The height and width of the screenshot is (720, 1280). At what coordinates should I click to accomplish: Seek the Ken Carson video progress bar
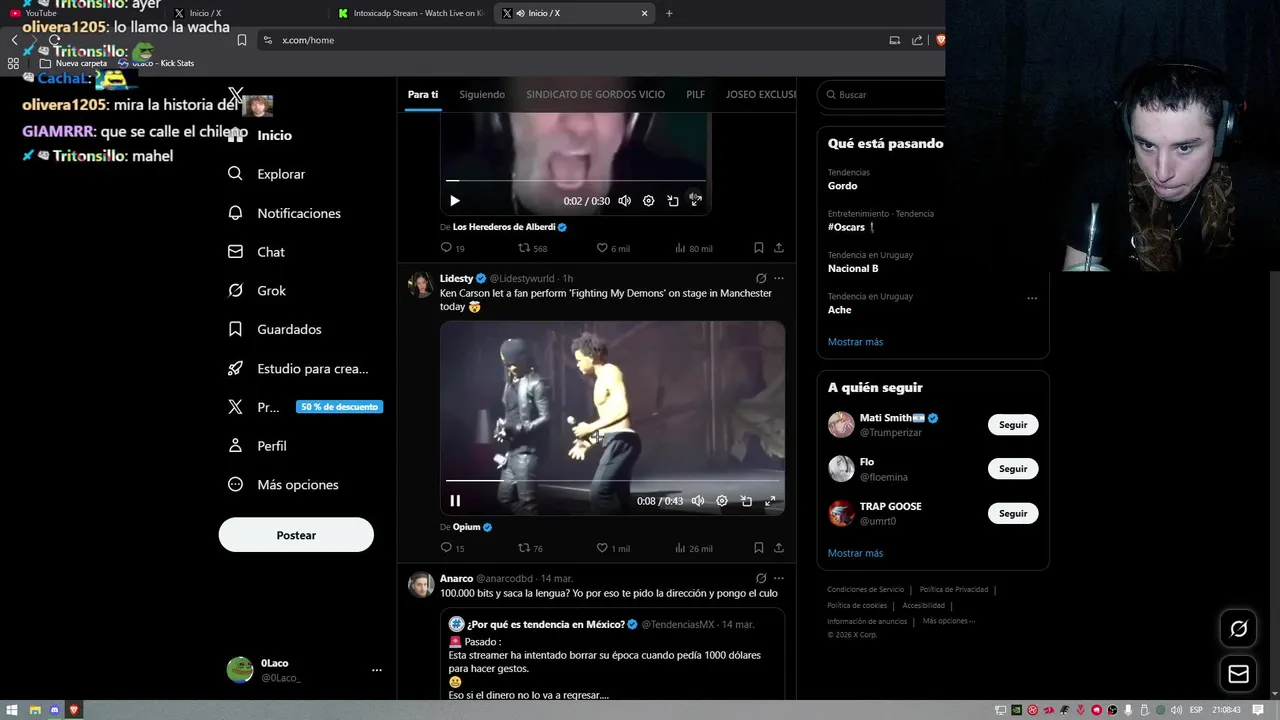coord(612,481)
